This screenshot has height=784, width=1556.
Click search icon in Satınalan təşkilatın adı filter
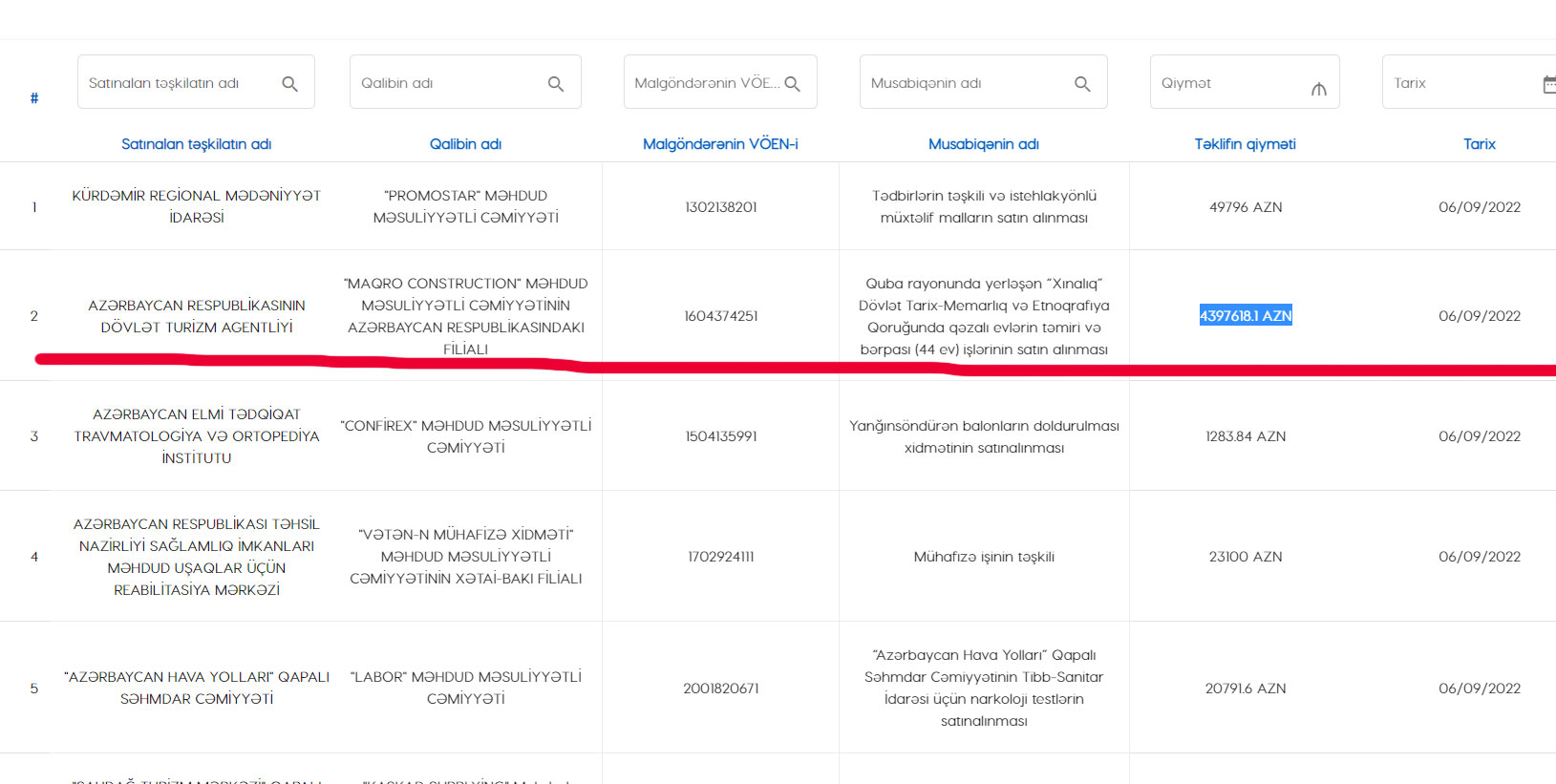(290, 84)
